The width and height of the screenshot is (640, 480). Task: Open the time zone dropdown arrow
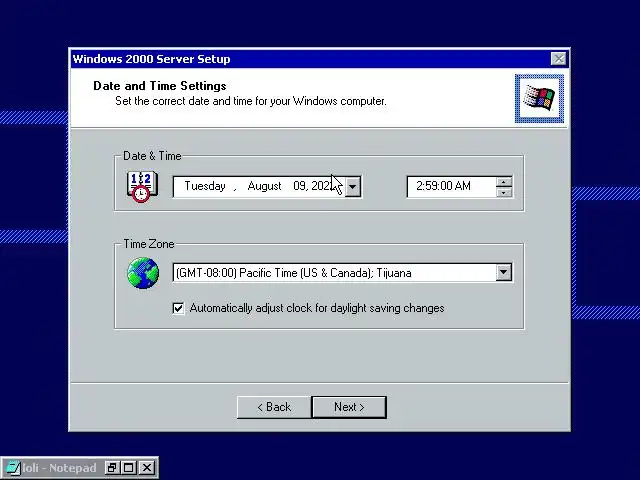(x=504, y=272)
